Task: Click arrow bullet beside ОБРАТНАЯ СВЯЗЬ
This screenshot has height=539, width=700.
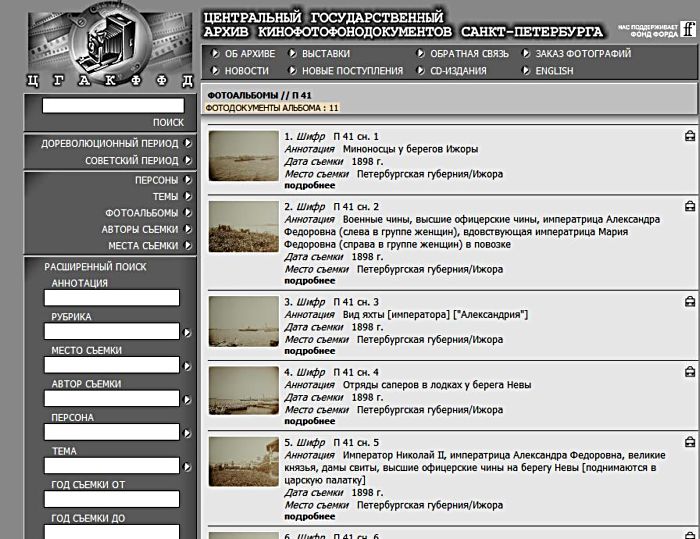Action: point(420,54)
